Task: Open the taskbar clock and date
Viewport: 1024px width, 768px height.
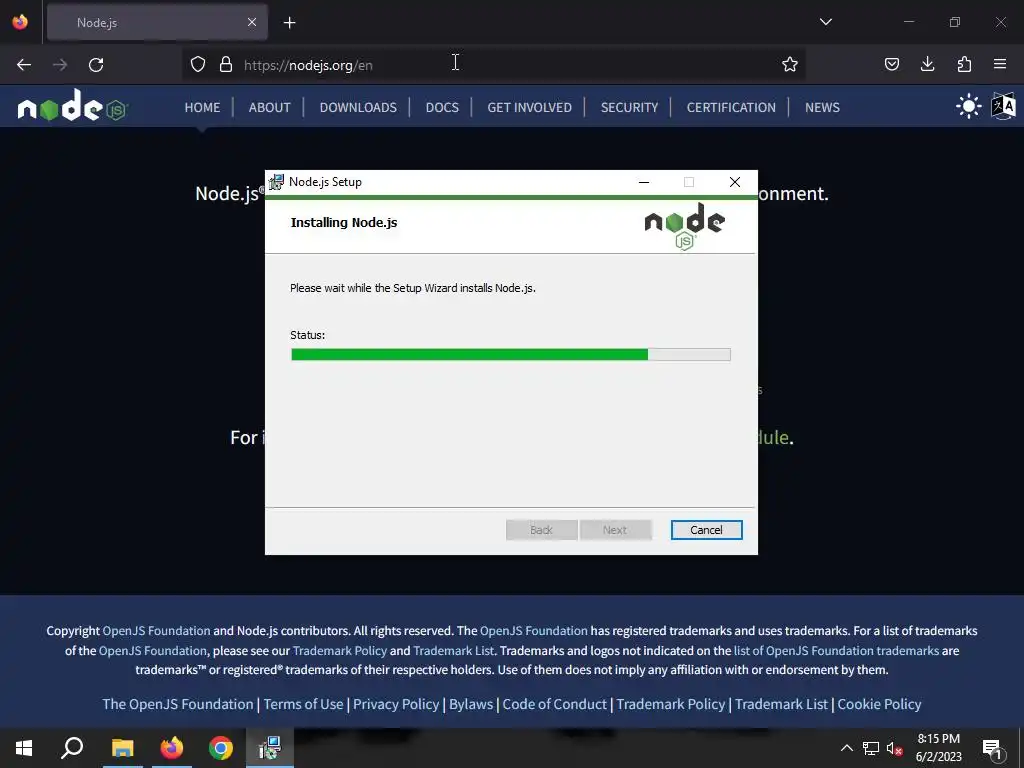Action: (x=938, y=748)
